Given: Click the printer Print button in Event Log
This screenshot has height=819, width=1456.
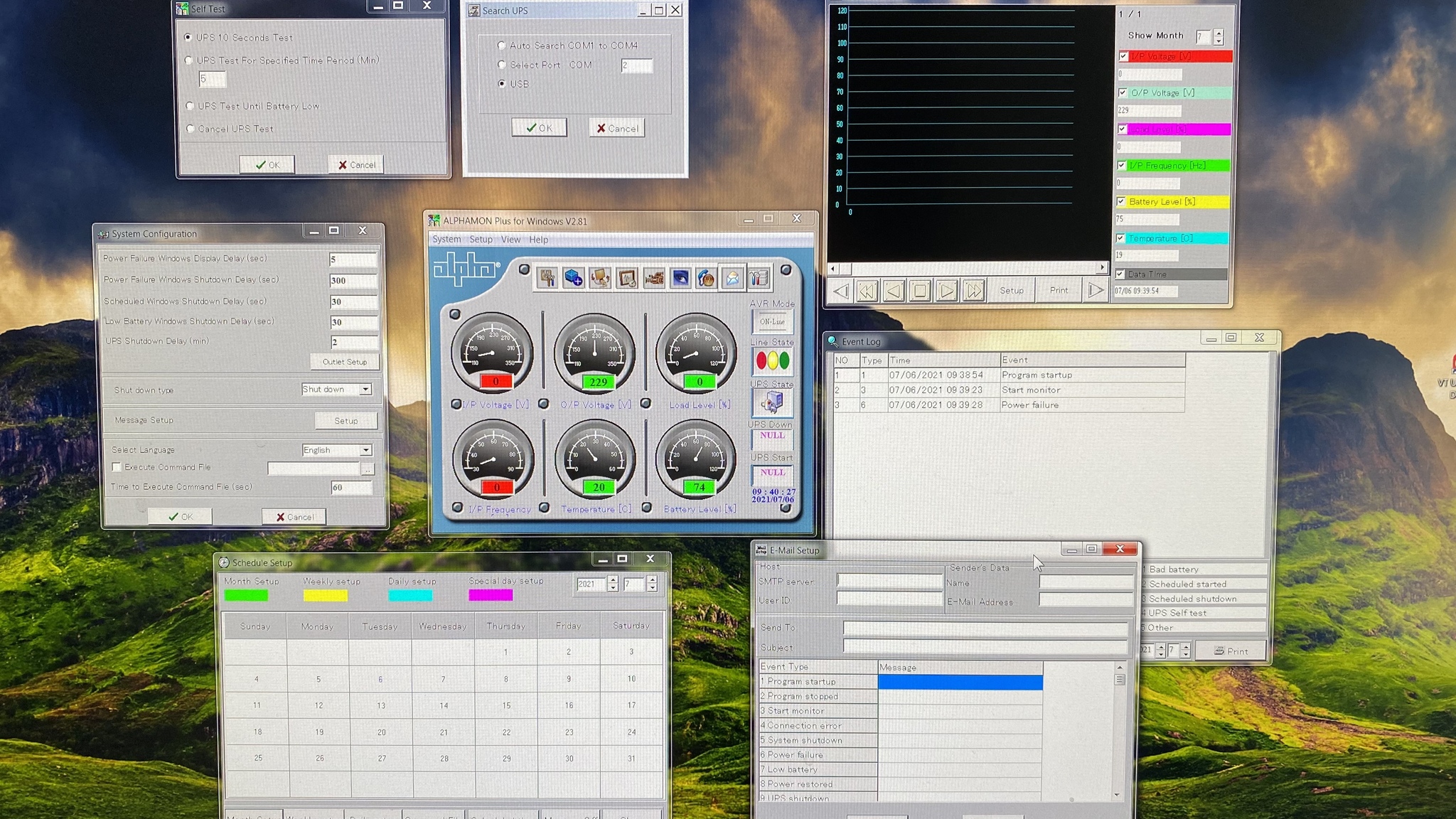Looking at the screenshot, I should (1231, 651).
